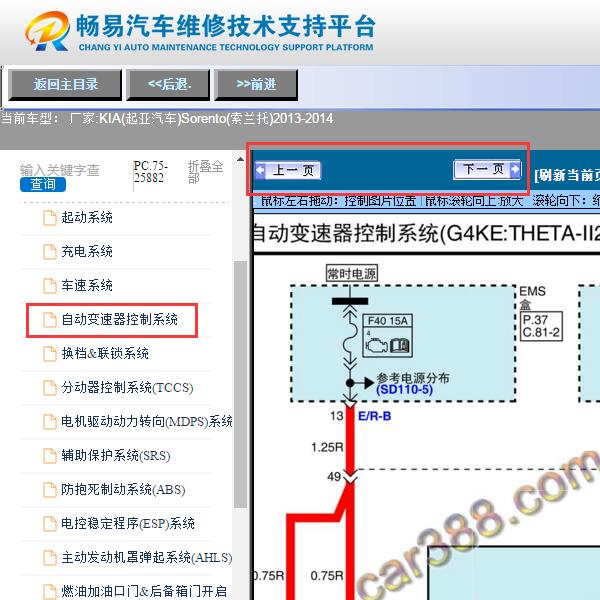This screenshot has width=600, height=600.
Task: Click the P.37 C.81-2 reference box
Action: (541, 326)
